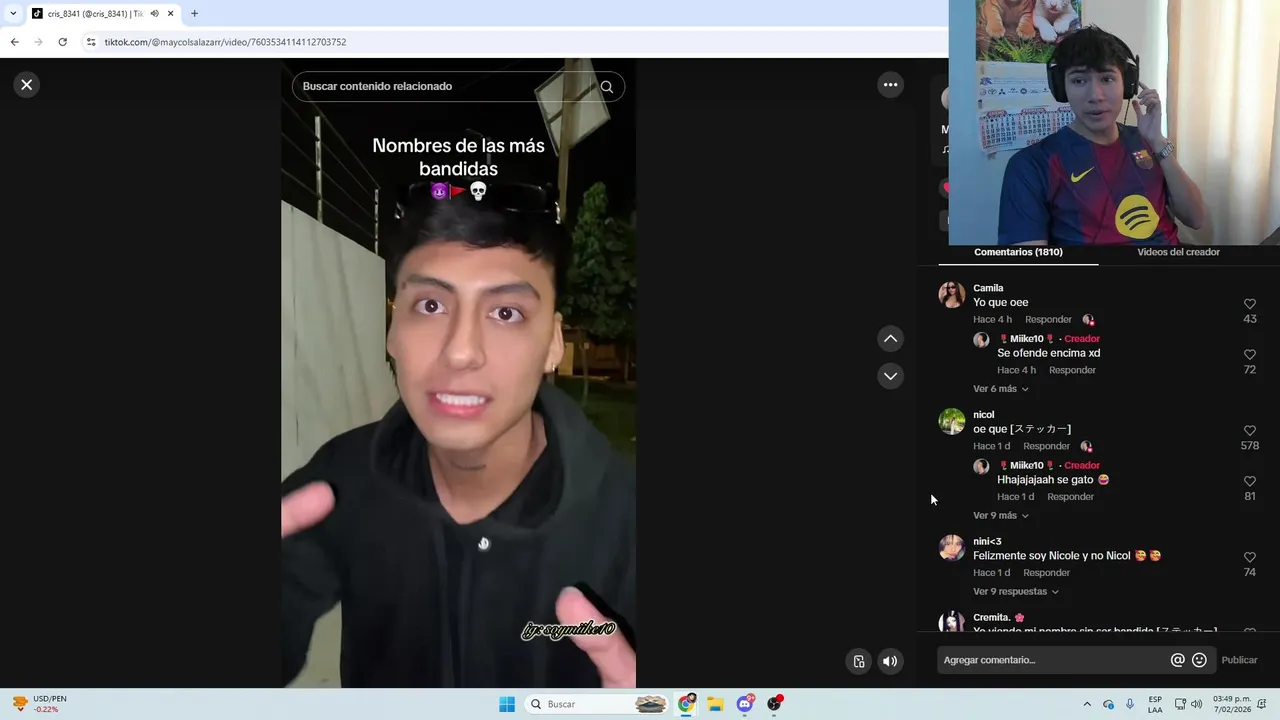Click the browser back arrow
Screen dimensions: 1280x720
point(14,42)
